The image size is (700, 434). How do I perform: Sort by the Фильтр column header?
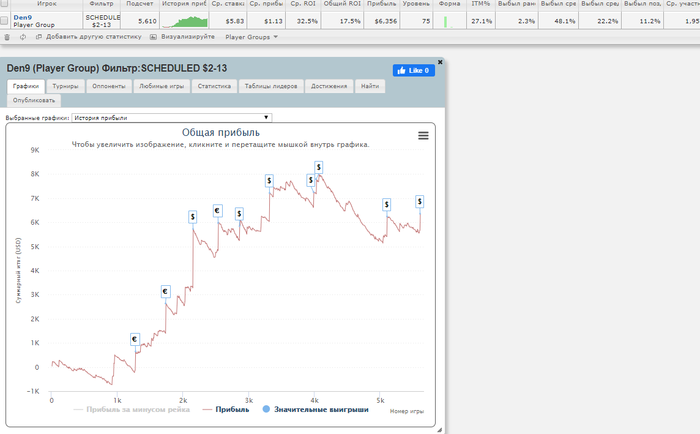point(101,4)
